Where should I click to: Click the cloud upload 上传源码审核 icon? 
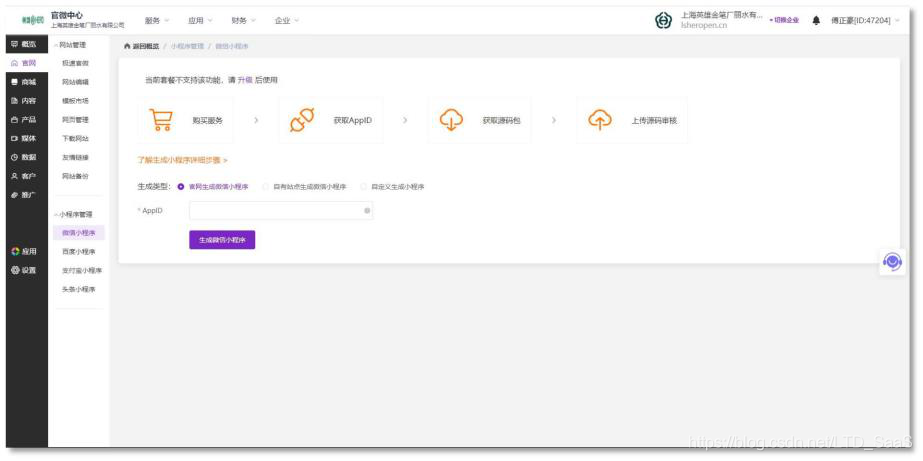pos(600,120)
